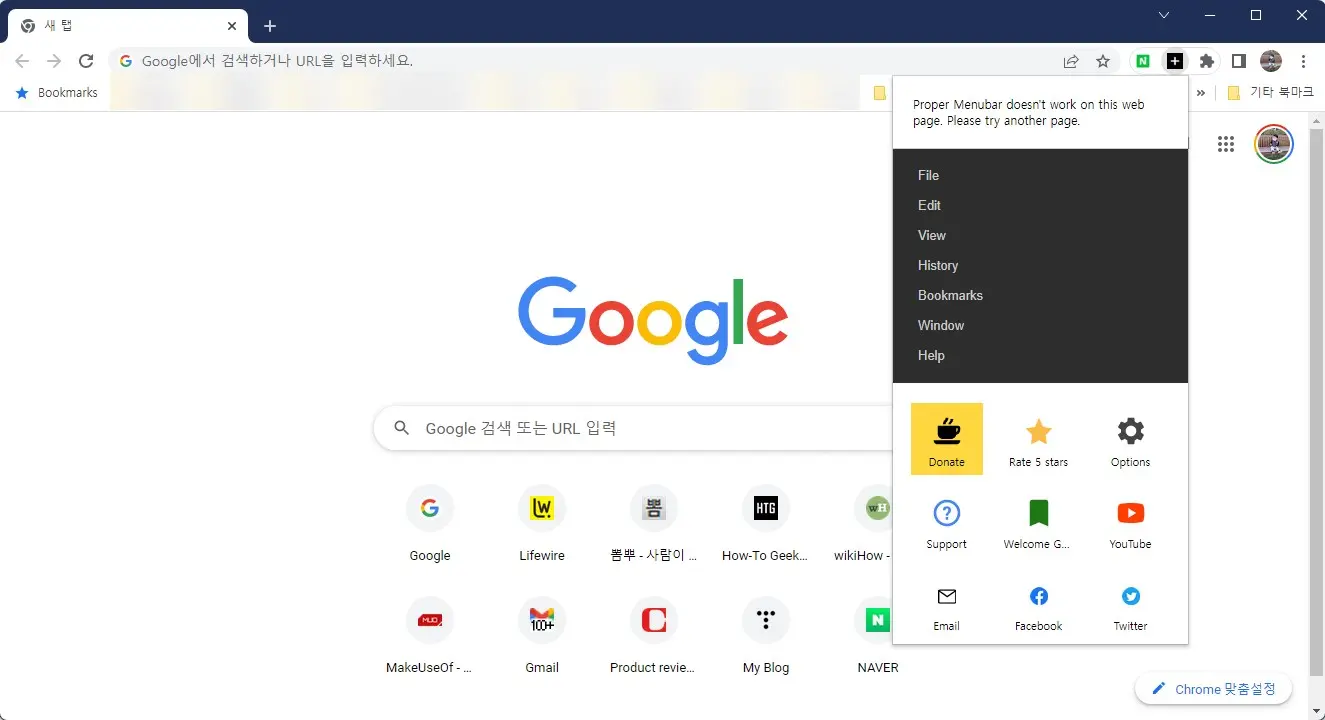Screen dimensions: 1325x720
Task: Open the tab search dropdown arrow
Action: point(1164,15)
